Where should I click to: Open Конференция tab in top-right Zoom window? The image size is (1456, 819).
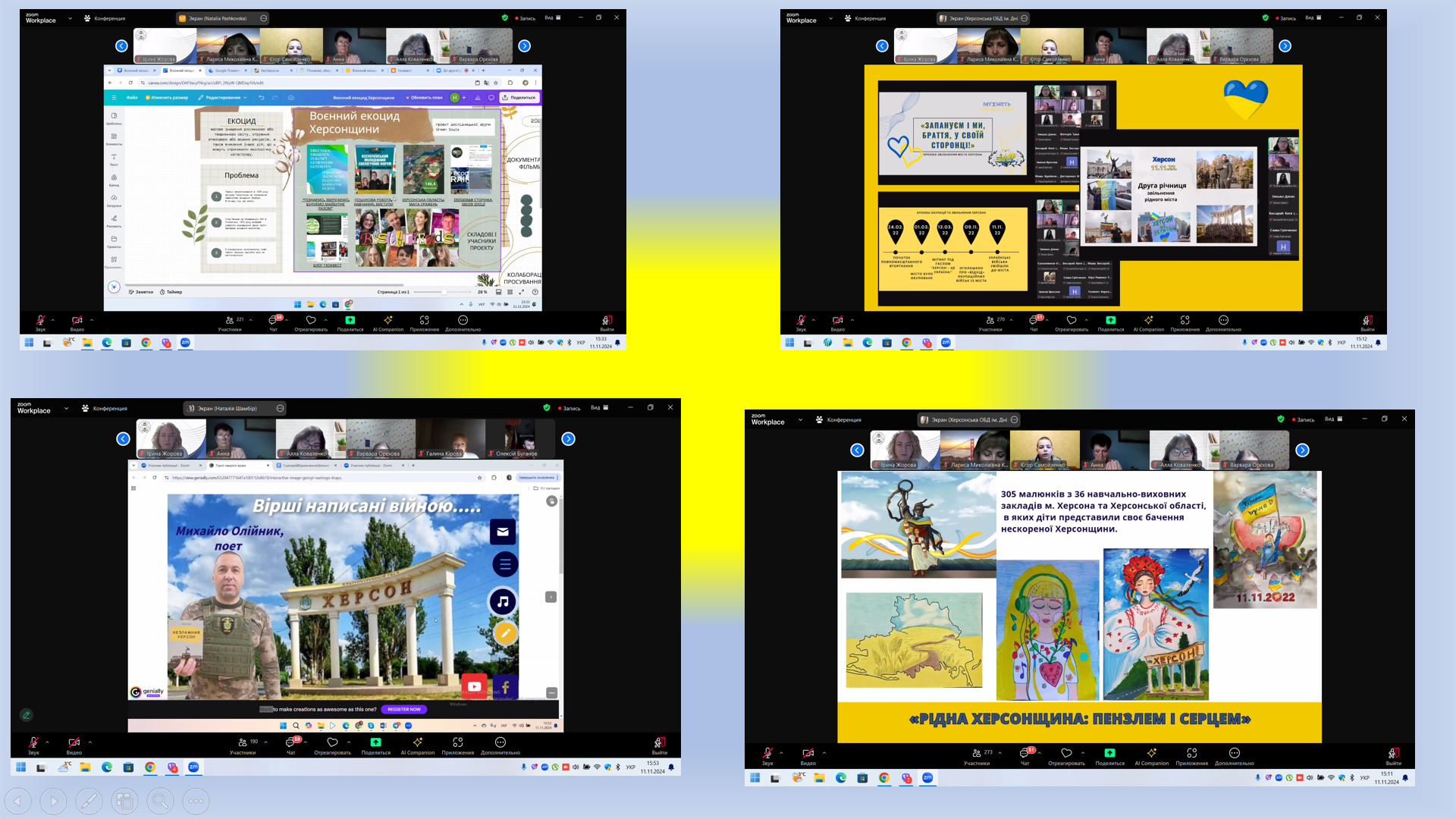864,18
